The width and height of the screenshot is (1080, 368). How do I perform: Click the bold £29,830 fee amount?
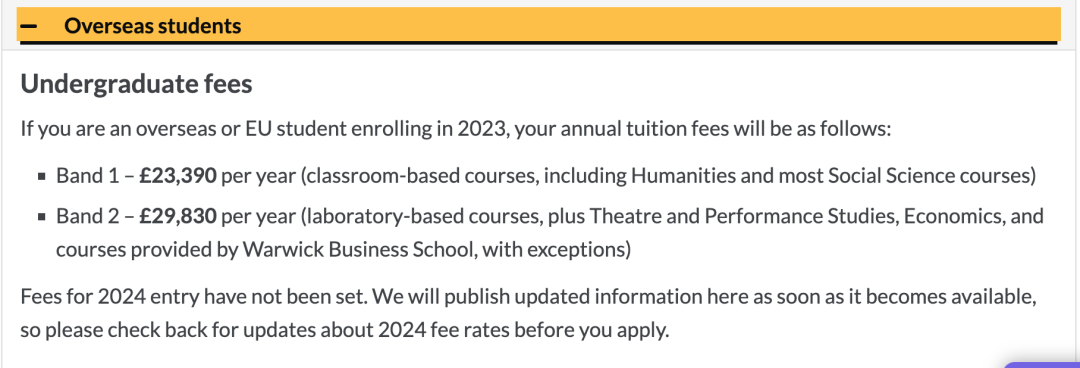click(x=178, y=216)
